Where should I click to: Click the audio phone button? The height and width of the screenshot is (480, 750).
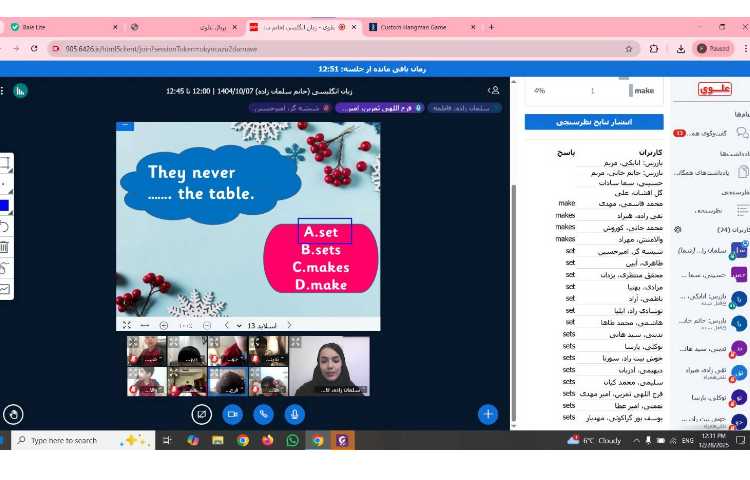[264, 413]
